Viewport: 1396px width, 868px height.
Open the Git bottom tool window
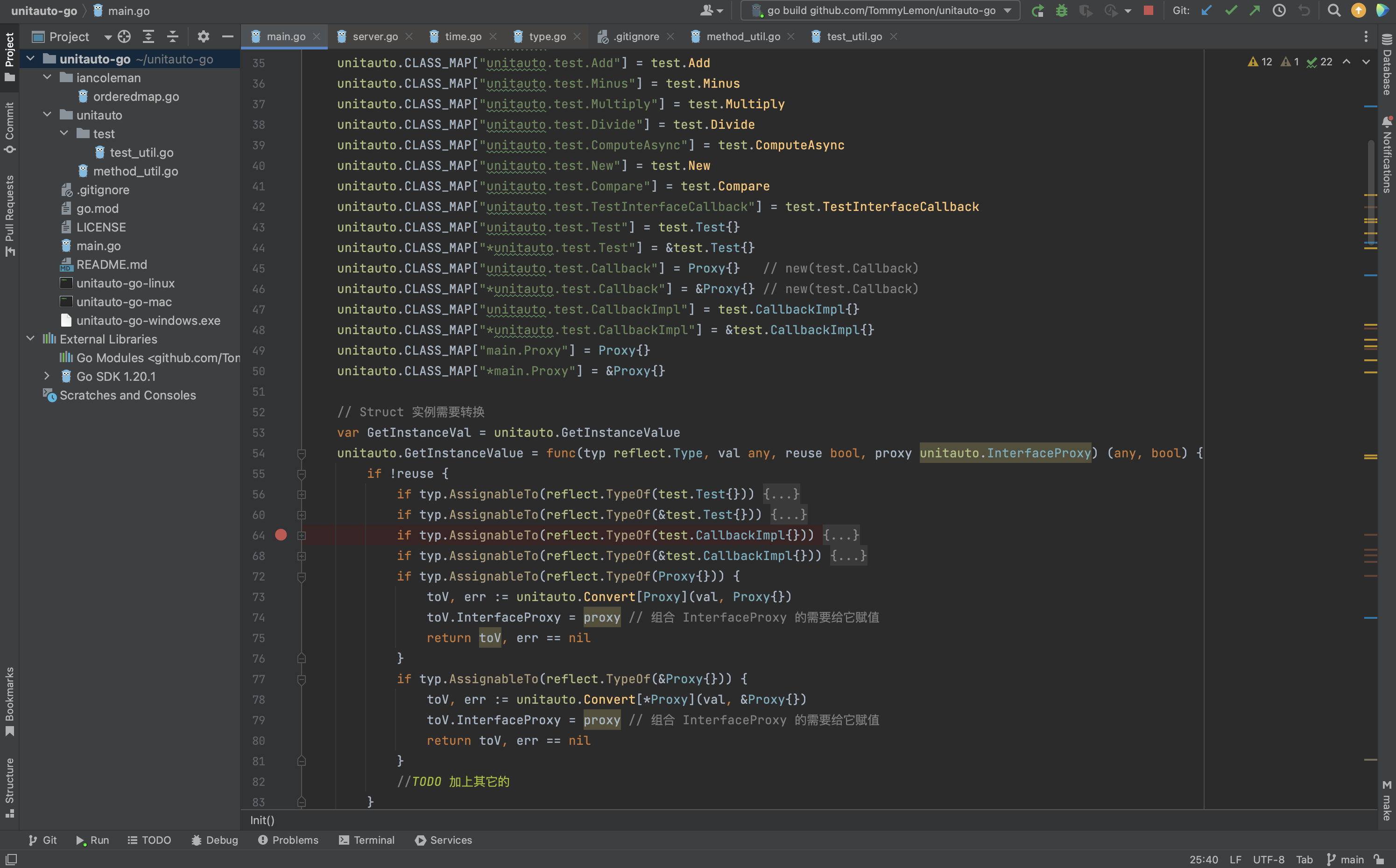pos(42,840)
